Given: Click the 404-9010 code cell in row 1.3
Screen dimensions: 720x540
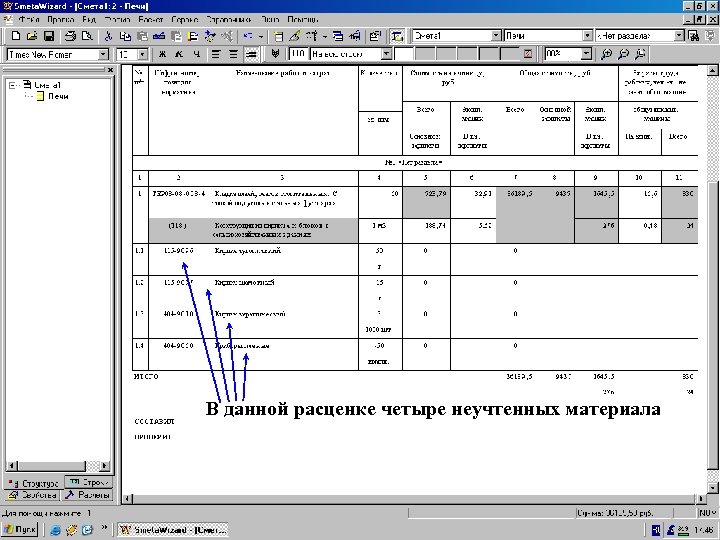Looking at the screenshot, I should [x=178, y=314].
